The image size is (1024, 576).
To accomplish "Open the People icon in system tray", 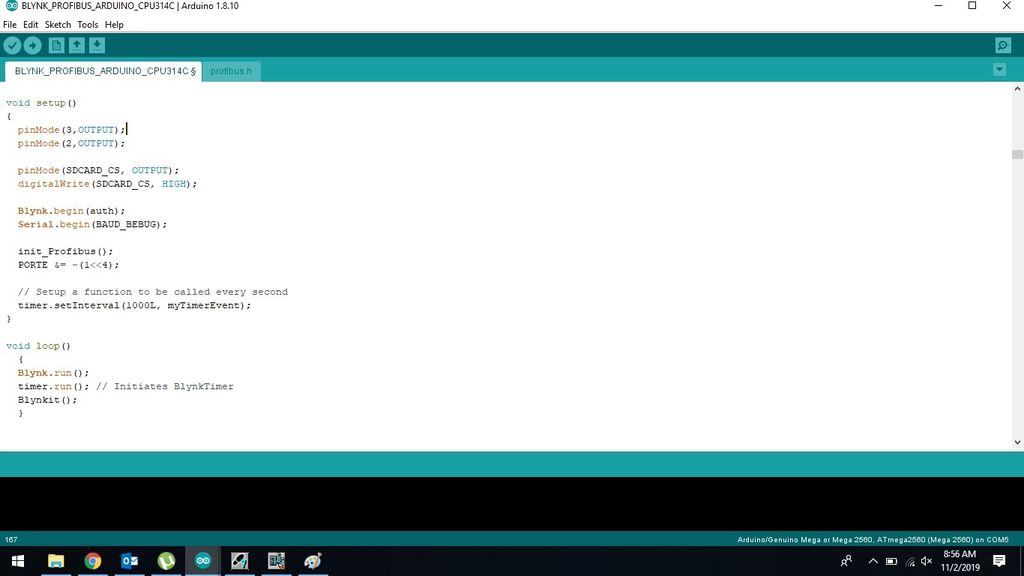I will [x=846, y=561].
